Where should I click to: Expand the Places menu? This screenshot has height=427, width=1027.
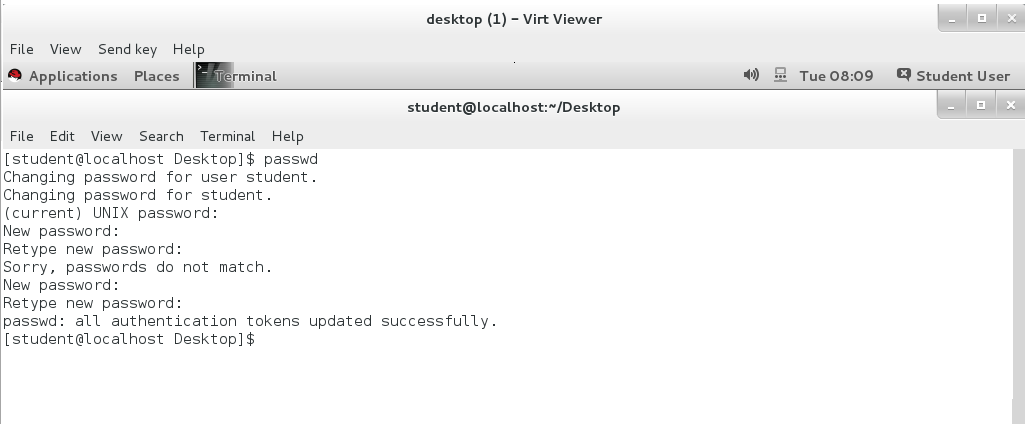pos(157,76)
